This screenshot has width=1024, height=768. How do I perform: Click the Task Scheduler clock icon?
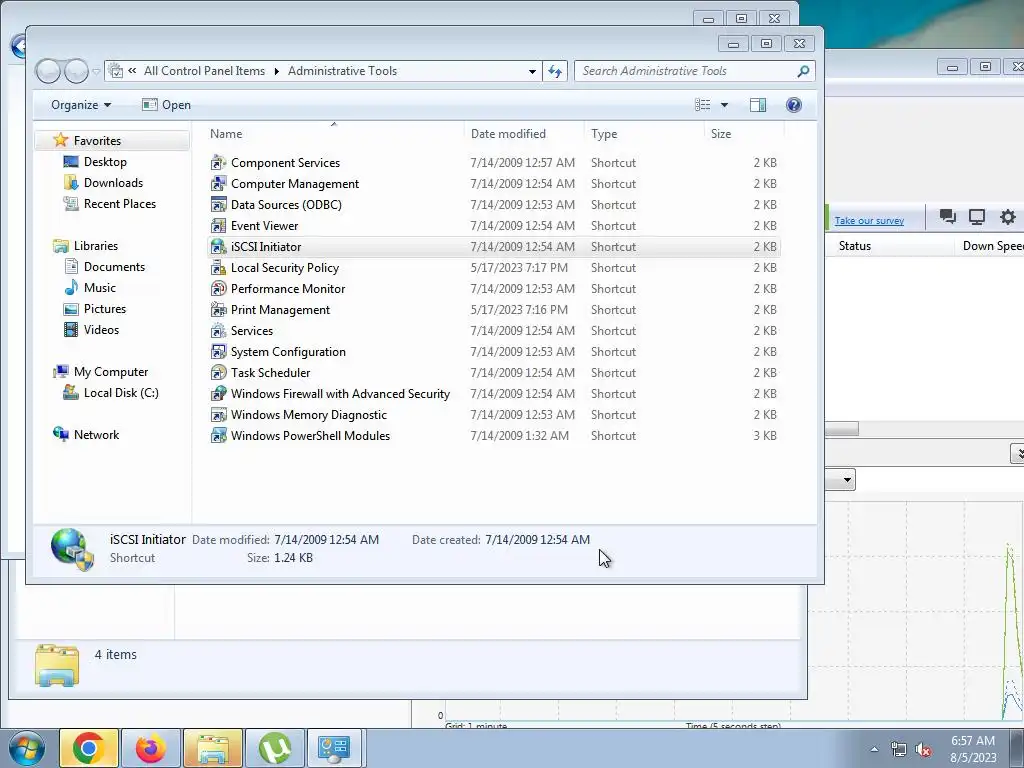[218, 373]
